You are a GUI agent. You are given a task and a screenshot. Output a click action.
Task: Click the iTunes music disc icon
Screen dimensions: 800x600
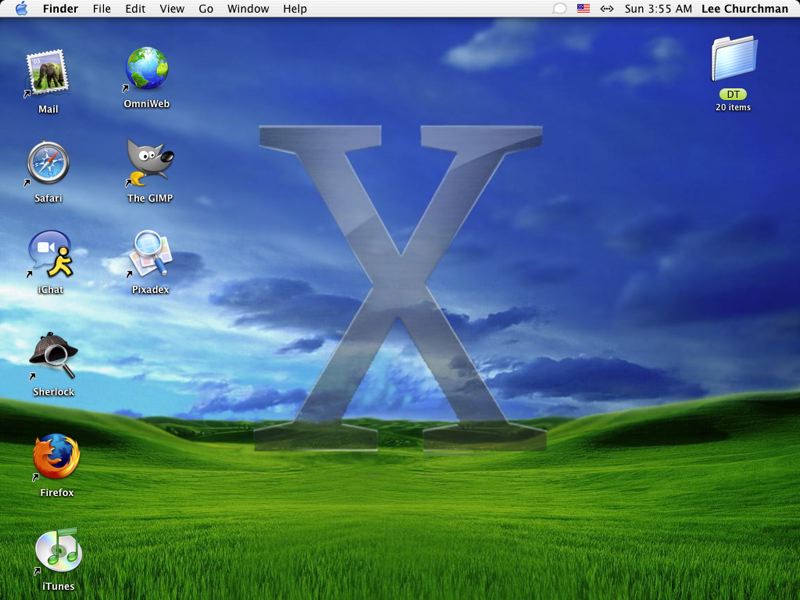pyautogui.click(x=58, y=550)
